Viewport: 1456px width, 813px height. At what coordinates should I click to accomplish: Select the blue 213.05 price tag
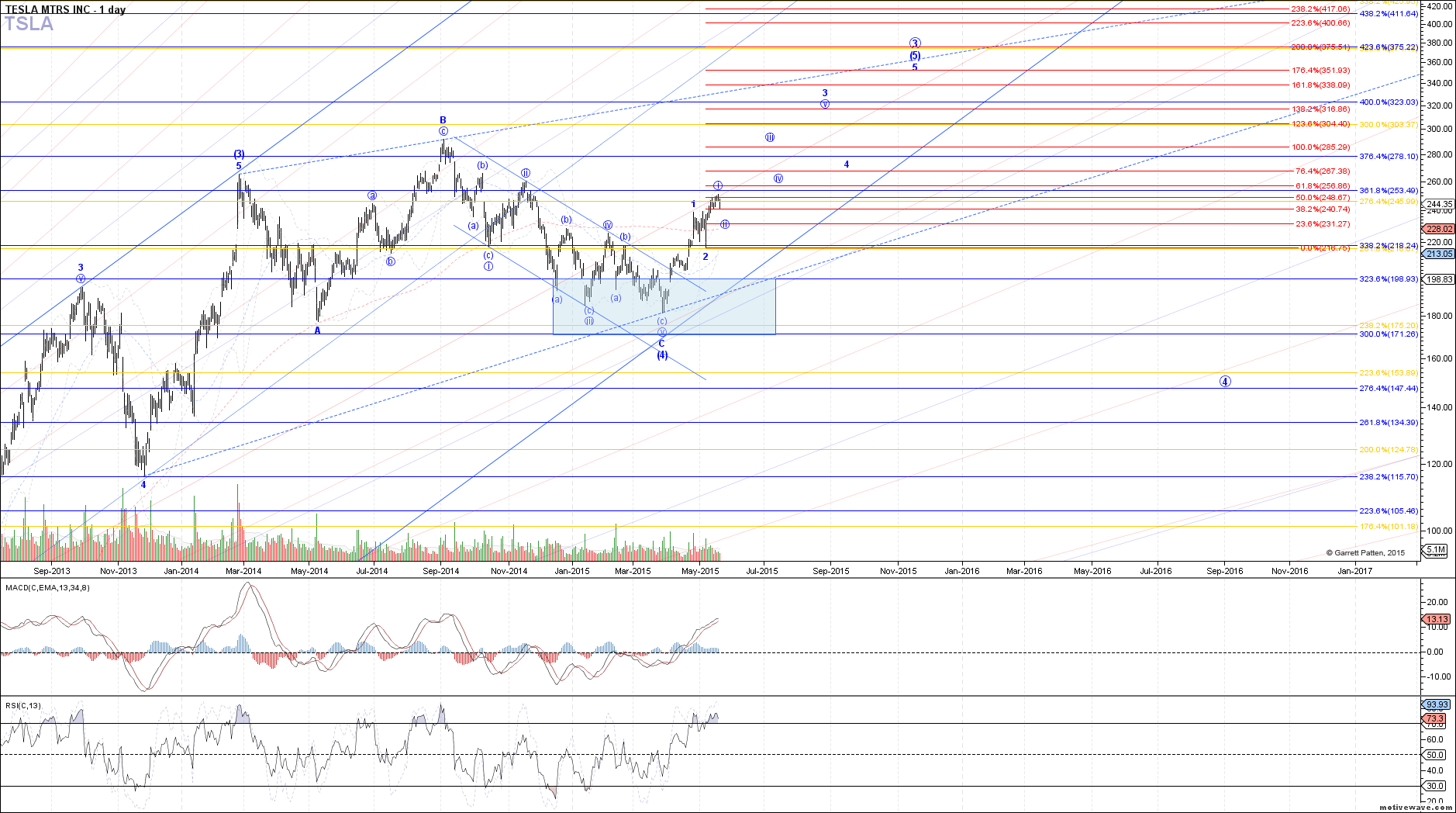click(1439, 254)
